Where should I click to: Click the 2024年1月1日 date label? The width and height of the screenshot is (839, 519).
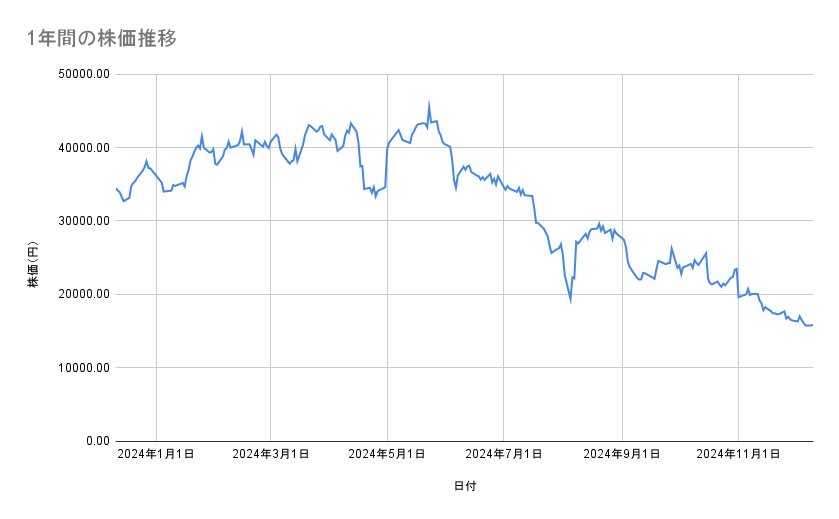point(156,454)
